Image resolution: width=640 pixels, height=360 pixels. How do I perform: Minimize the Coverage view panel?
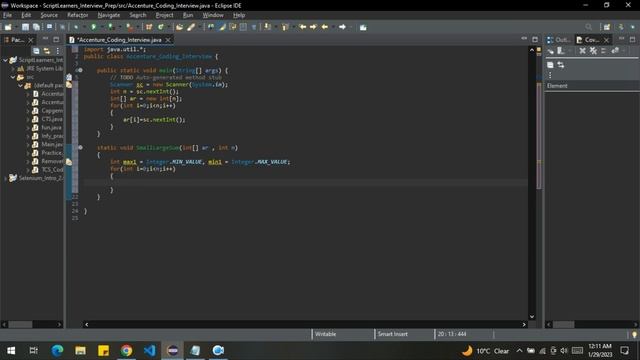[x=621, y=39]
